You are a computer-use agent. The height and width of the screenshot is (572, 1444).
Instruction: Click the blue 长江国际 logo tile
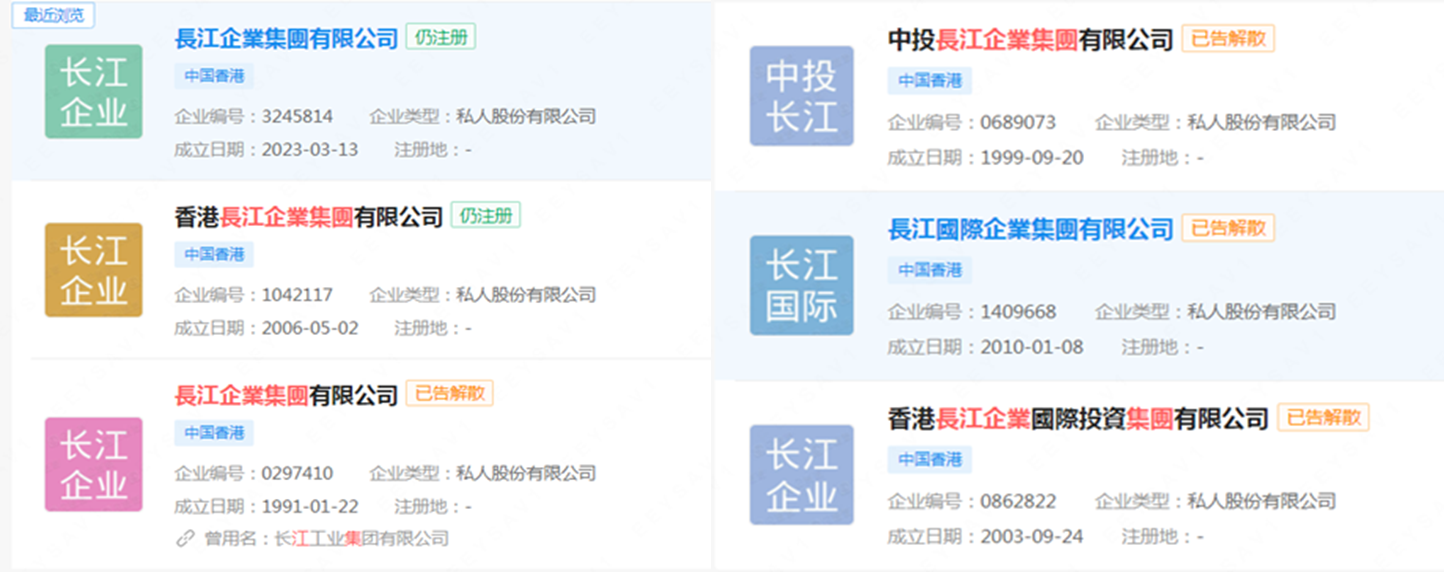coord(802,285)
